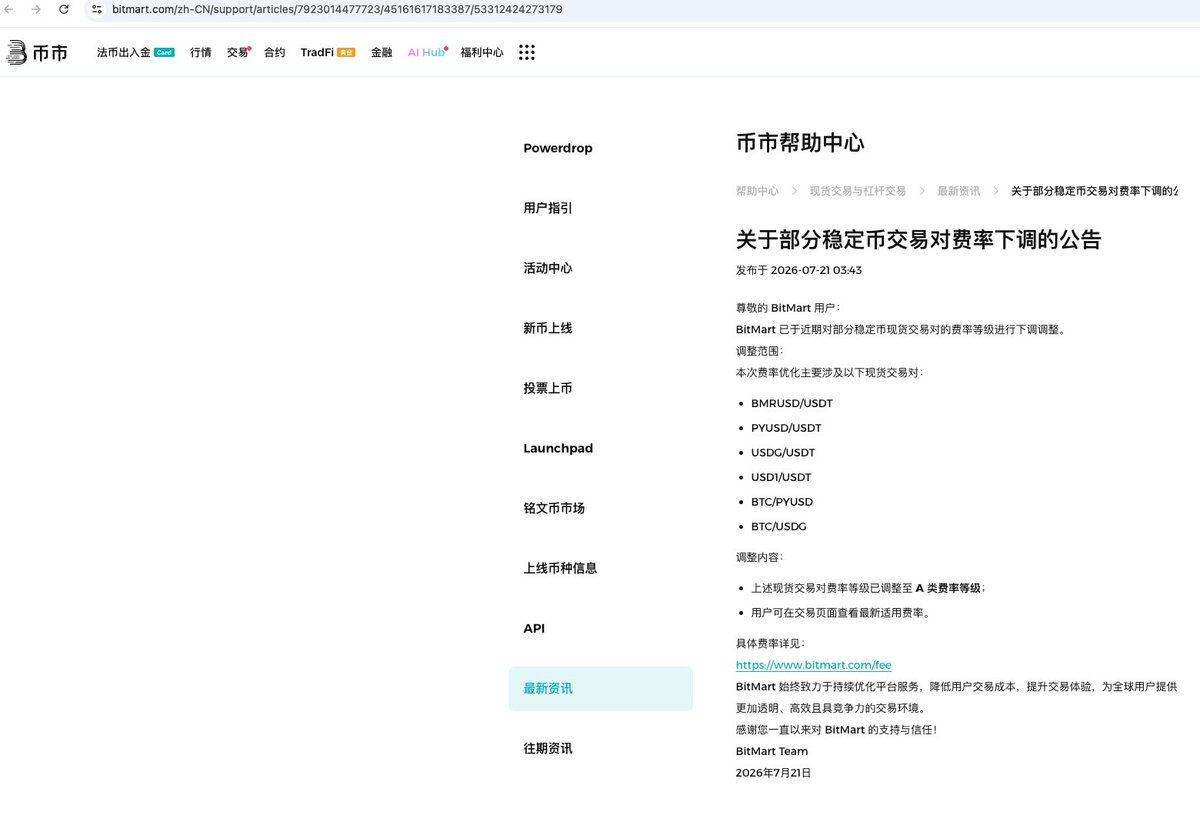Select 往期资讯 in the sidebar
Image resolution: width=1200 pixels, height=832 pixels.
(548, 748)
